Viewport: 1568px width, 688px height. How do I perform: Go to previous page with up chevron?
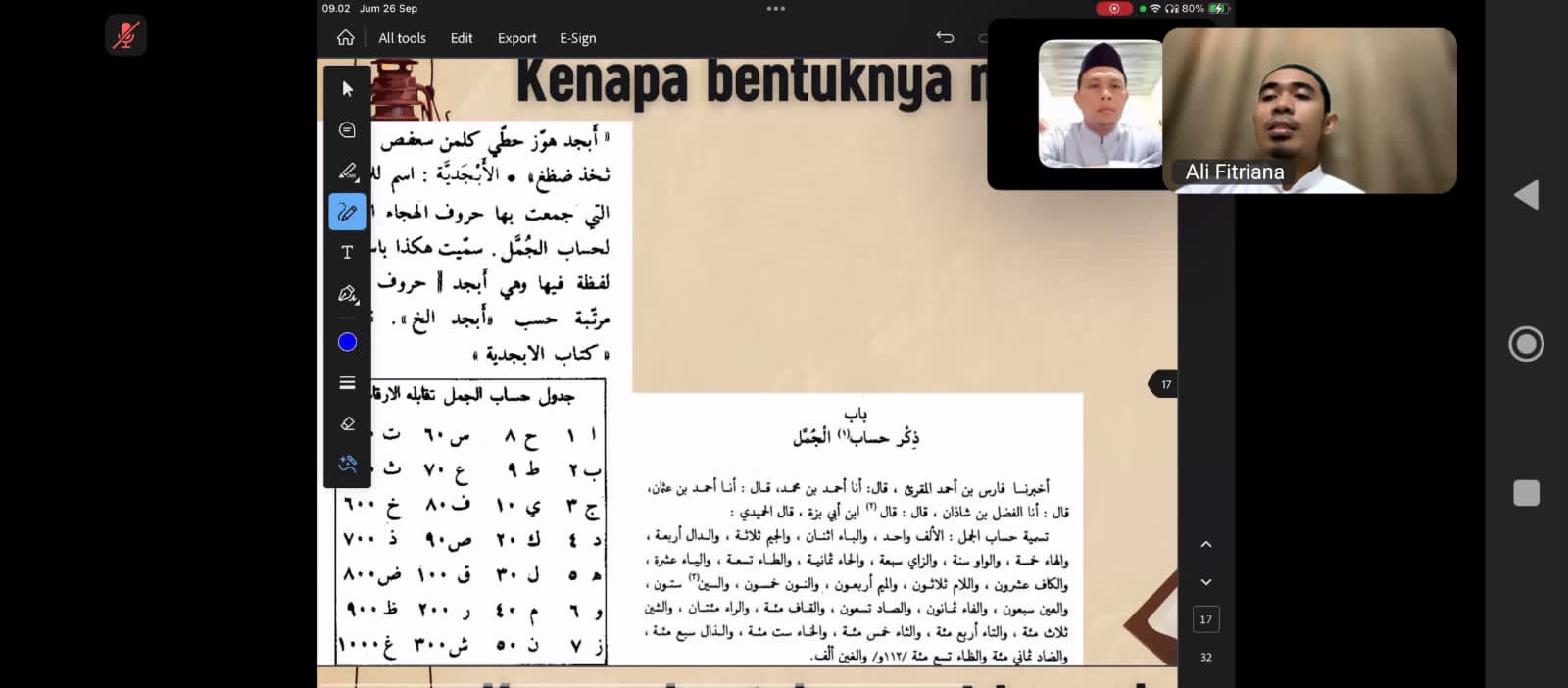pos(1206,545)
